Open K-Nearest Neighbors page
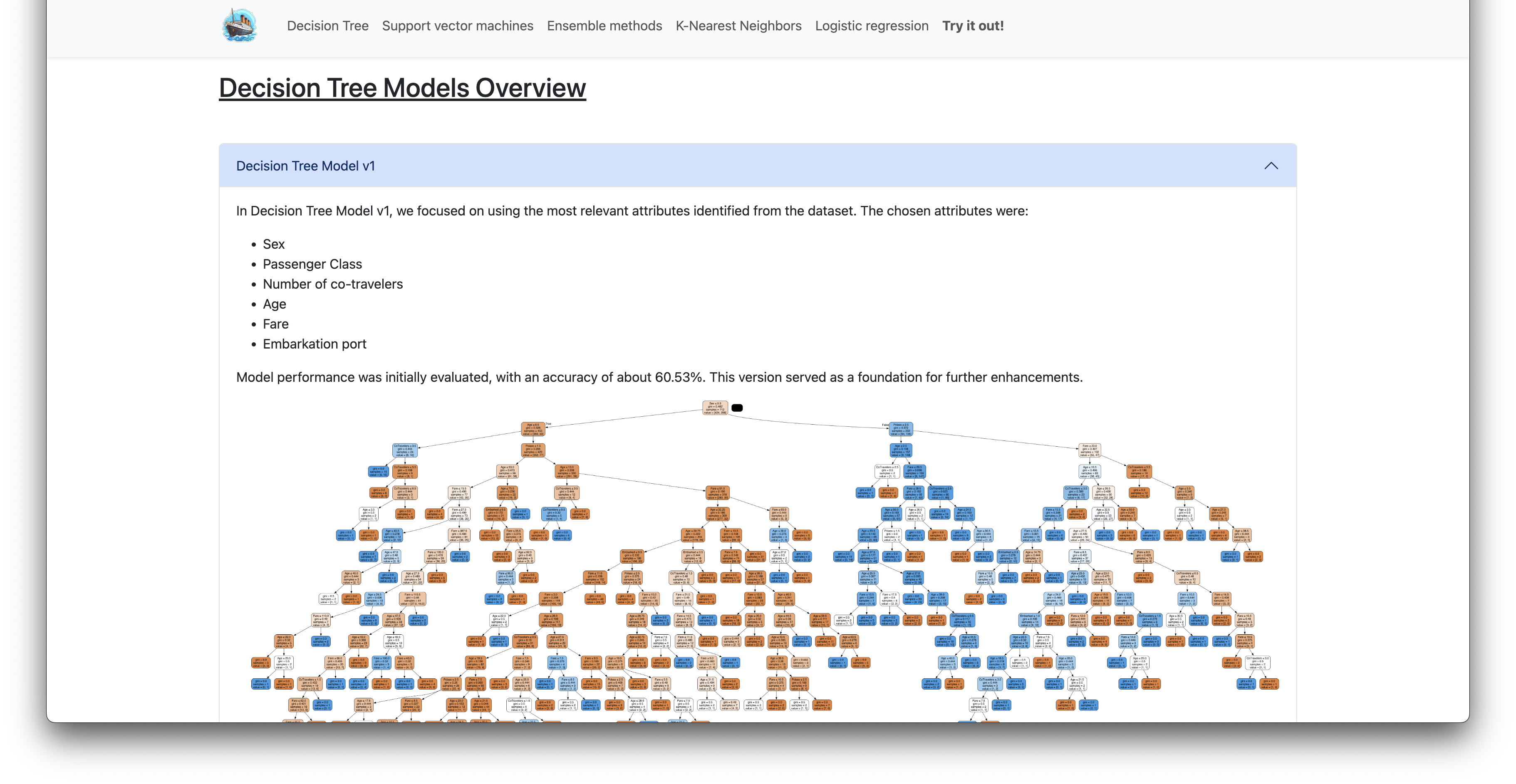 coord(738,26)
